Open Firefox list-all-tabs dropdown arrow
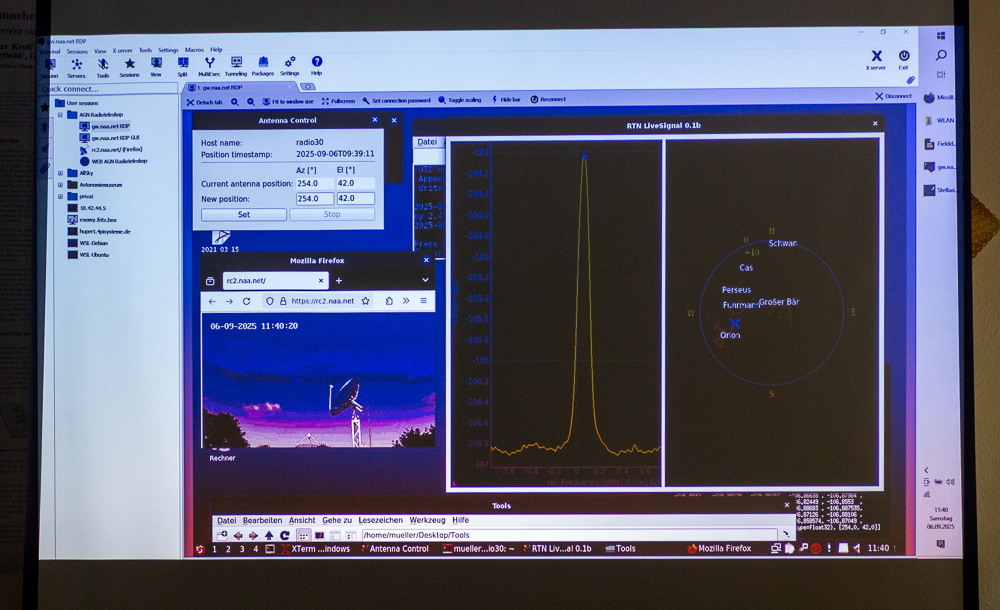 coord(425,280)
